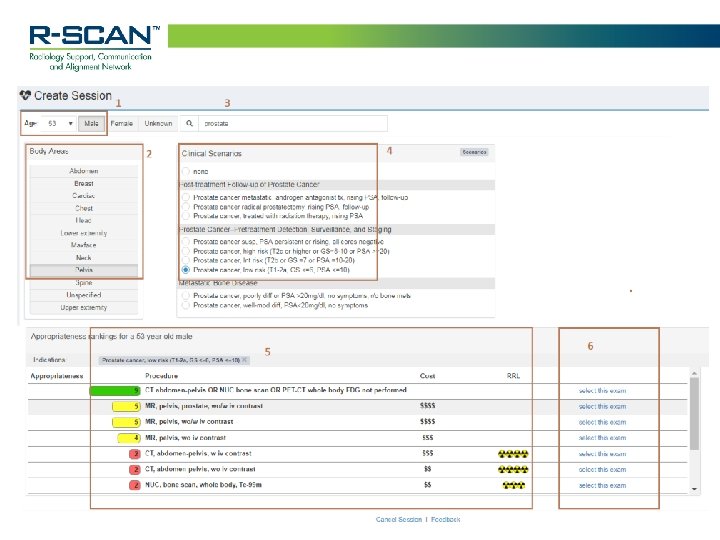Click red rating bar for NUC bone scan
This screenshot has height=540, width=720.
135,485
